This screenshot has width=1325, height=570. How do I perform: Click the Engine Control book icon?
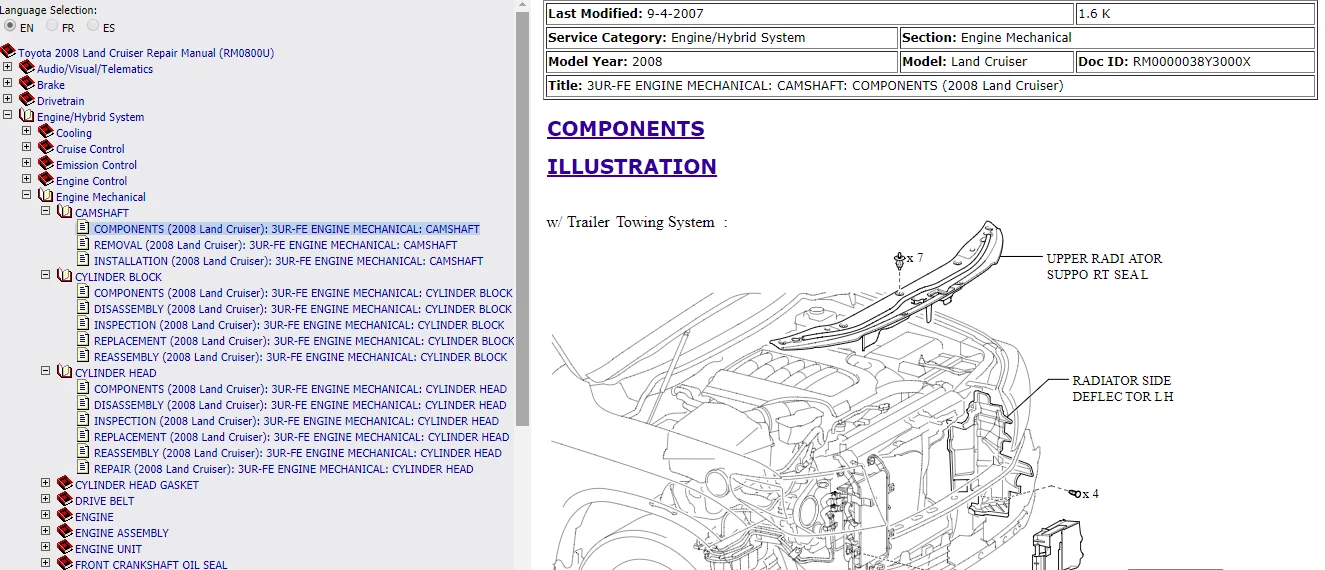tap(46, 180)
